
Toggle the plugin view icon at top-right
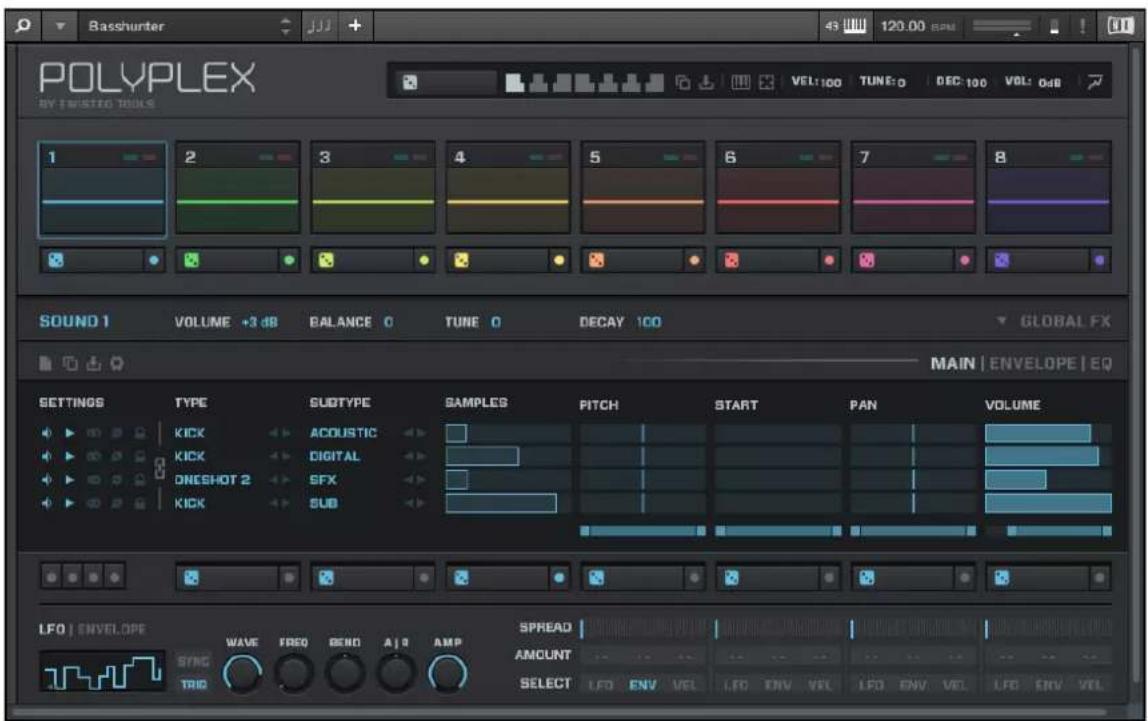1119,26
